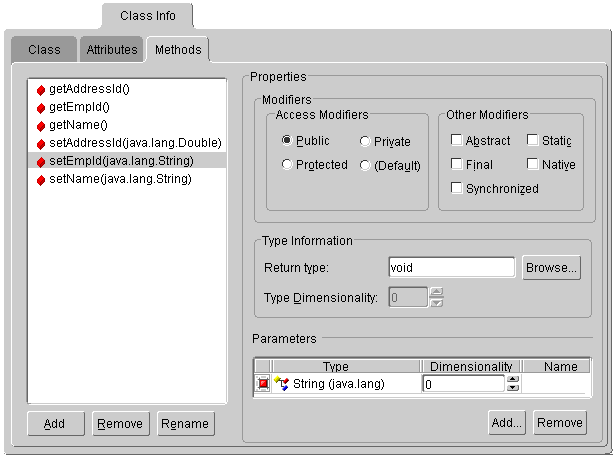This screenshot has height=456, width=613.
Task: Click Type Dimensionality spinner down arrow
Action: point(436,303)
